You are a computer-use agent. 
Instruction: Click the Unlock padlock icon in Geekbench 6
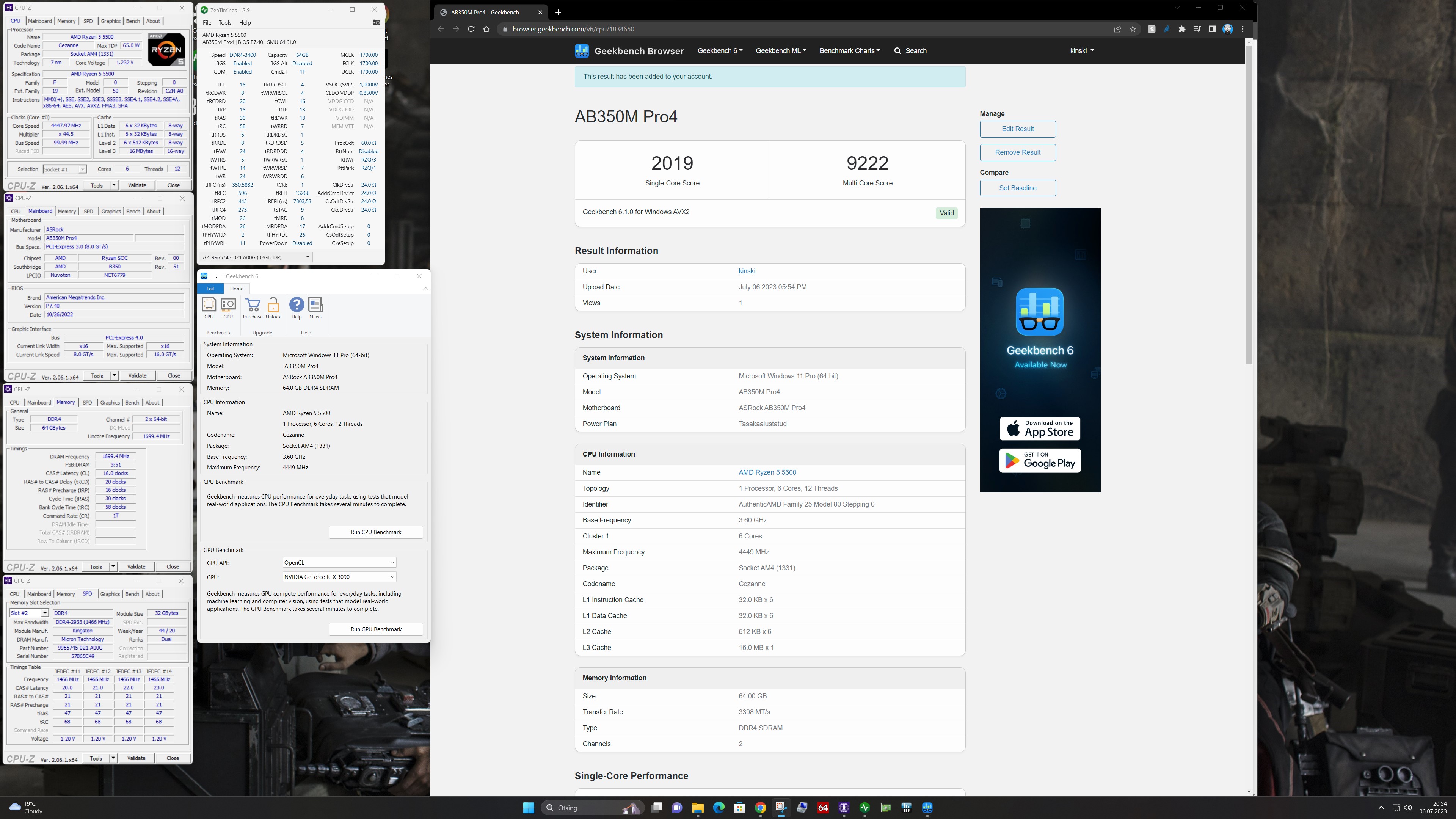click(273, 305)
